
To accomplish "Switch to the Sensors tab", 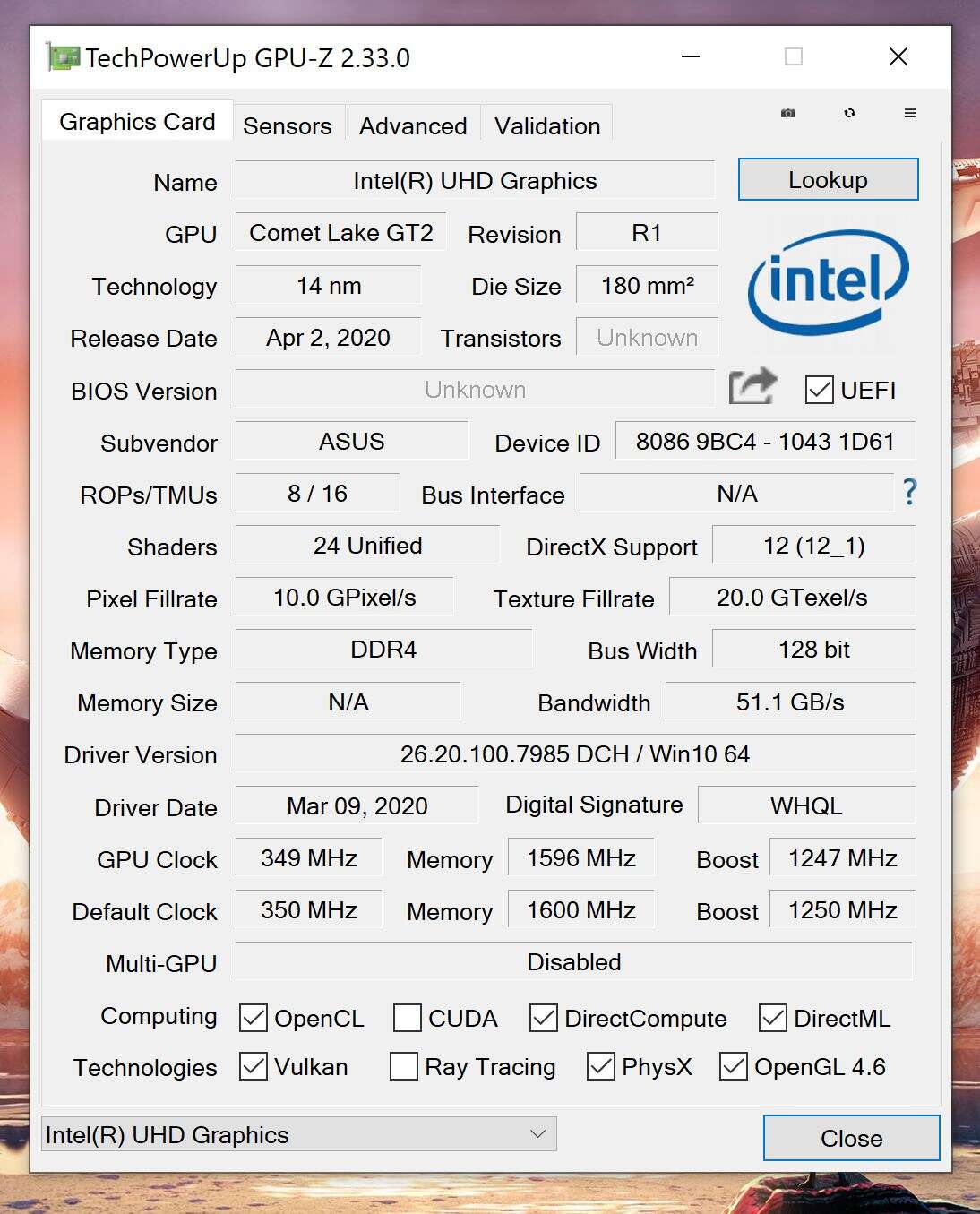I will click(x=287, y=125).
